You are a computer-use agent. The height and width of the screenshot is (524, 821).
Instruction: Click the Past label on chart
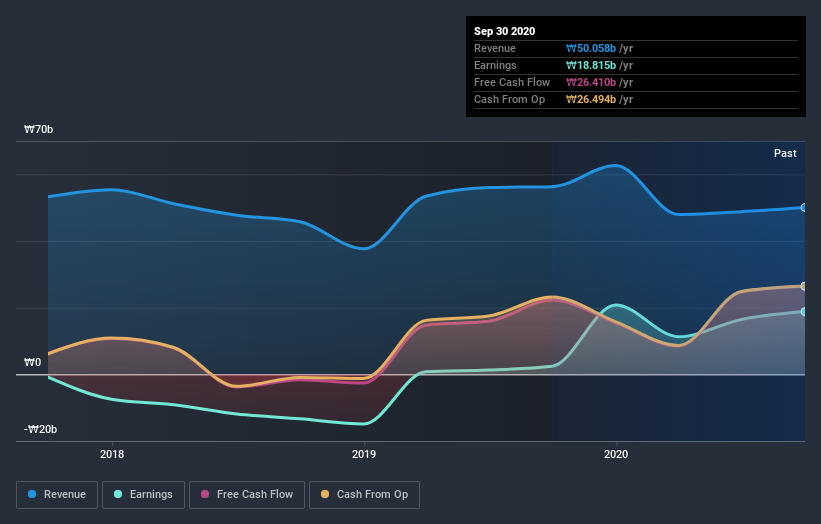[x=785, y=153]
